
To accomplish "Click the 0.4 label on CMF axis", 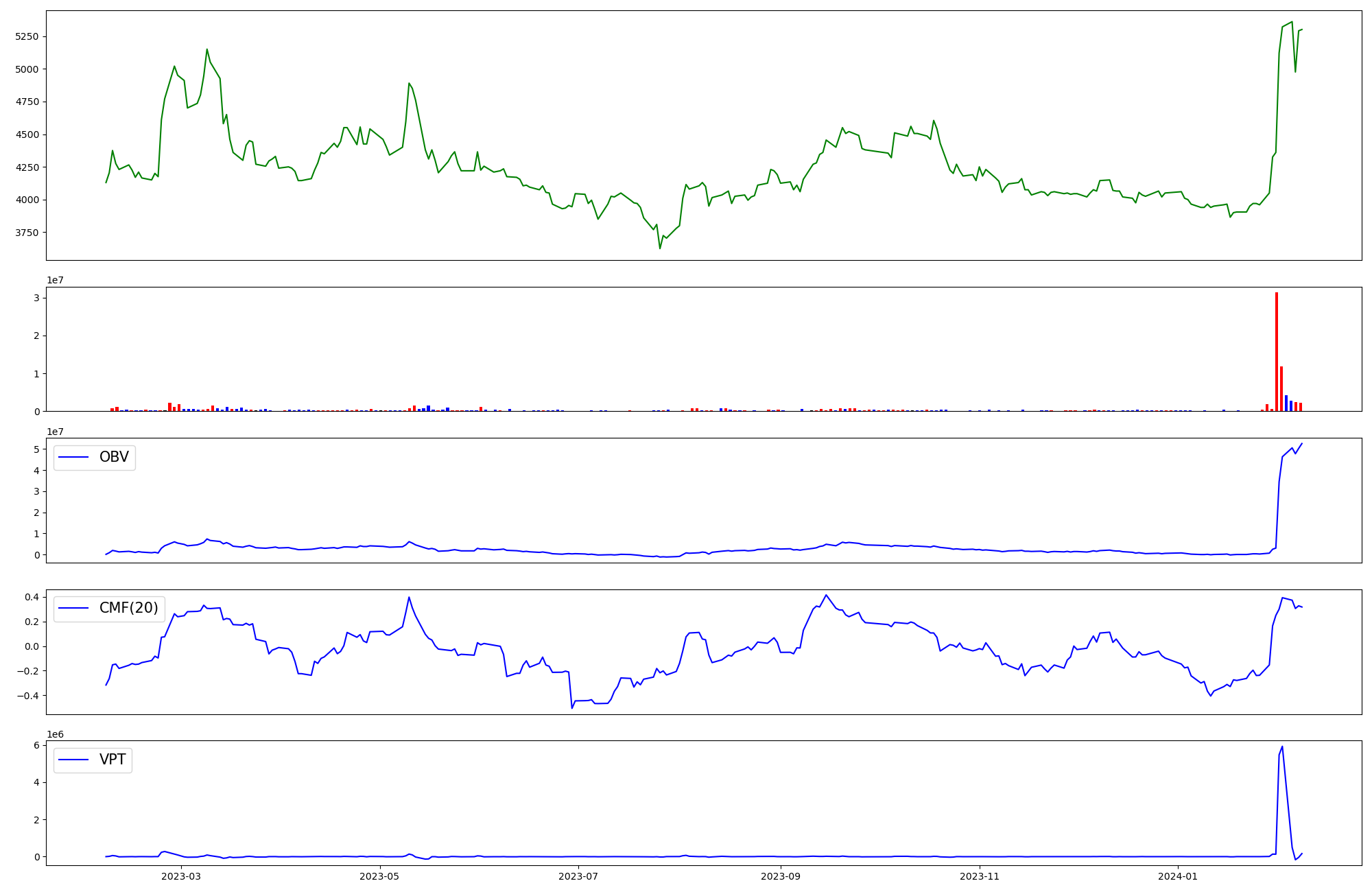I will 32,597.
